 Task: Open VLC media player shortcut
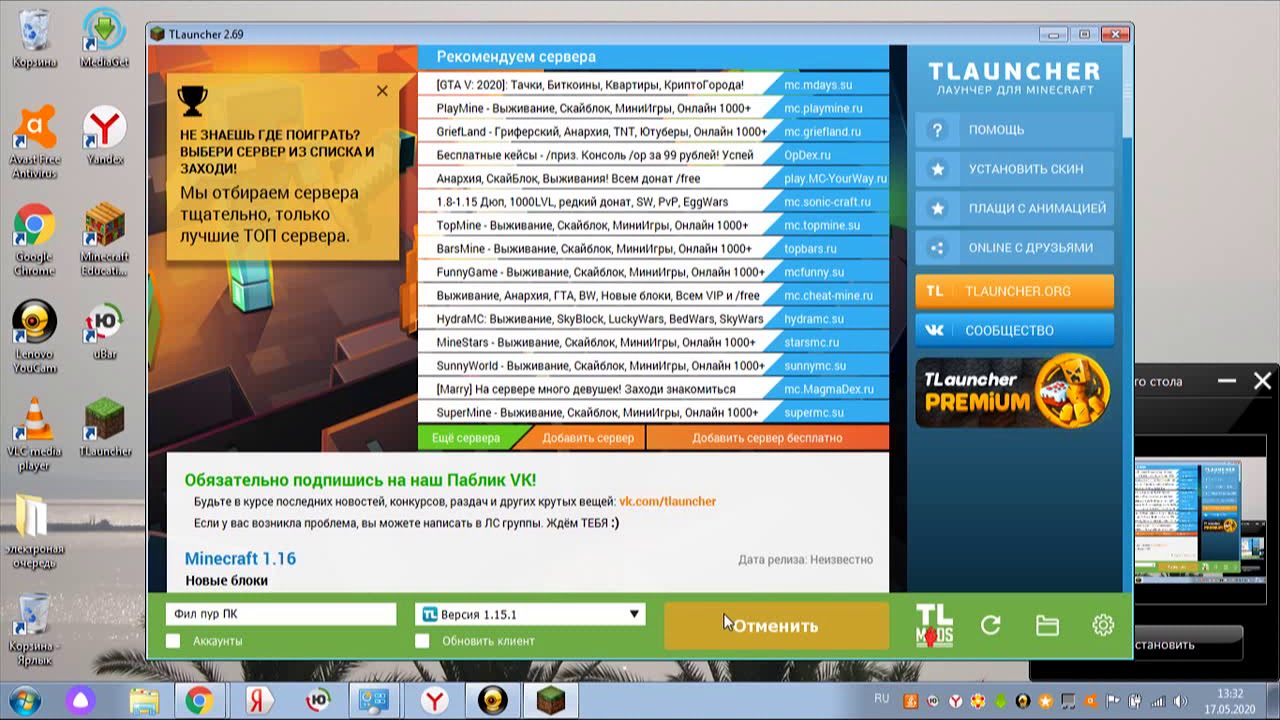point(34,434)
